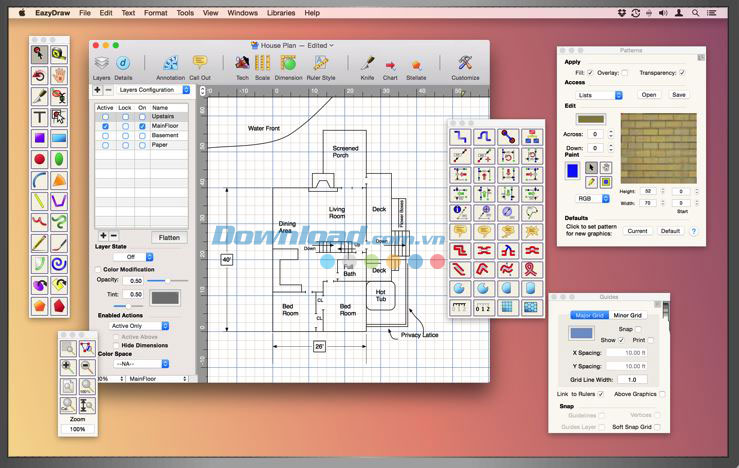Open the Details inspector icon

tap(123, 64)
